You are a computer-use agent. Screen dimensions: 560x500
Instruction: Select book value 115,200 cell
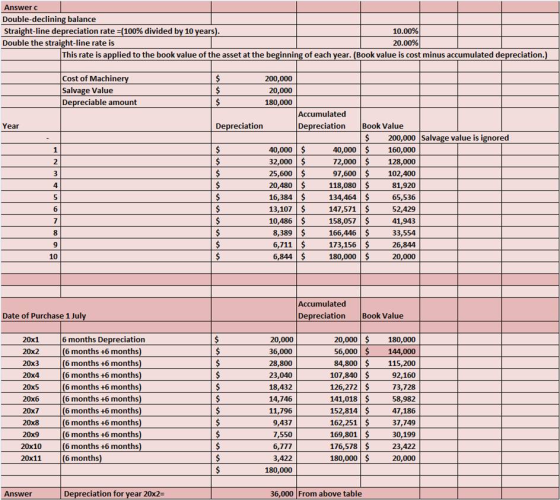pyautogui.click(x=390, y=363)
